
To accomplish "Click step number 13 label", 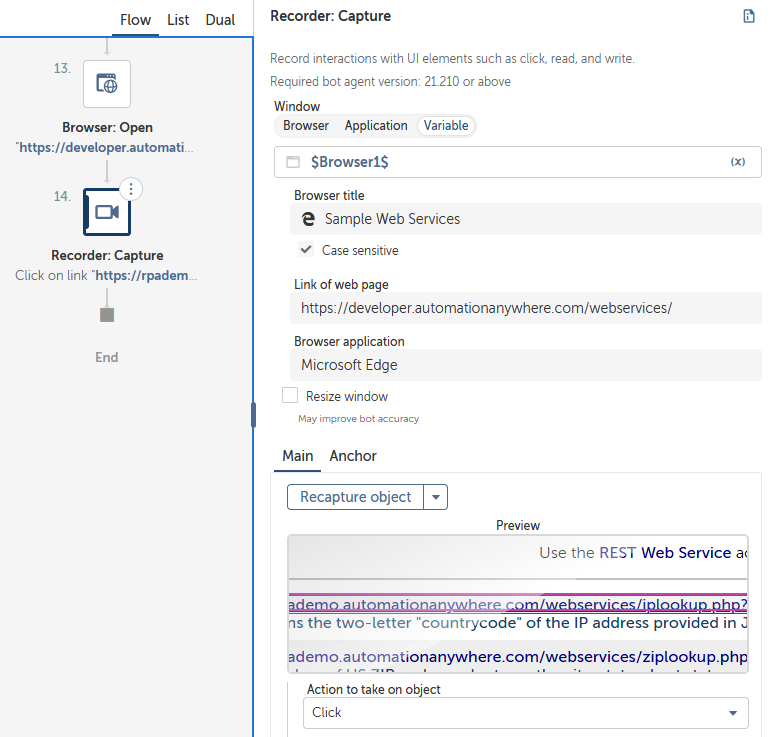I will pos(62,68).
